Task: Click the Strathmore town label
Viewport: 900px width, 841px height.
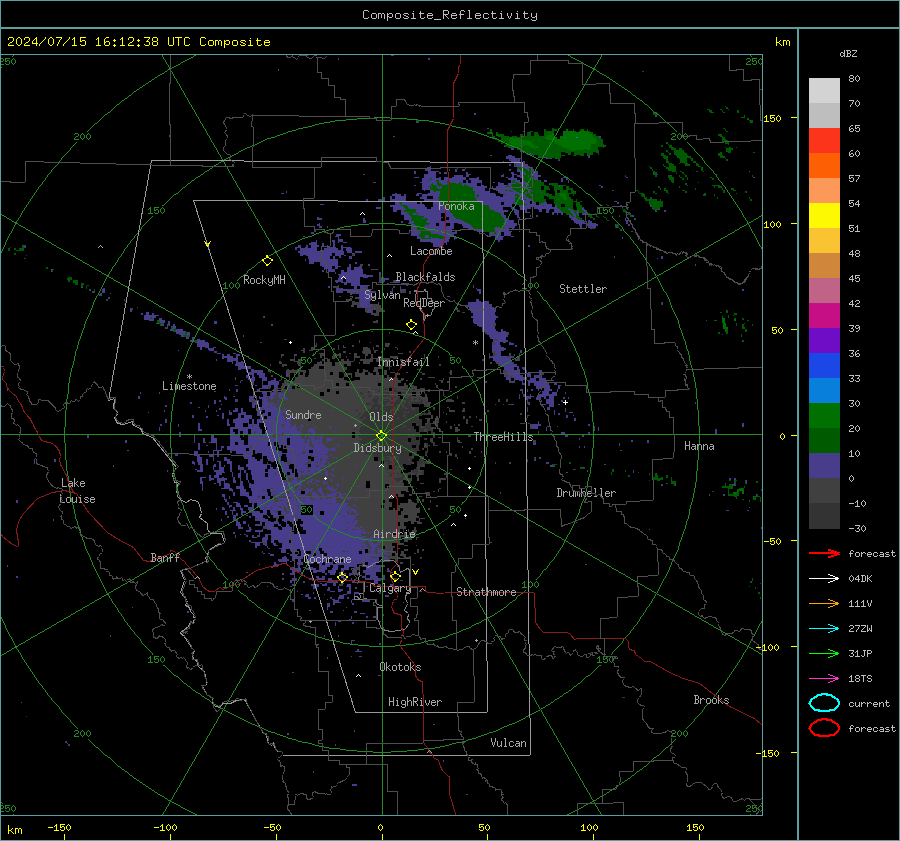Action: tap(486, 592)
